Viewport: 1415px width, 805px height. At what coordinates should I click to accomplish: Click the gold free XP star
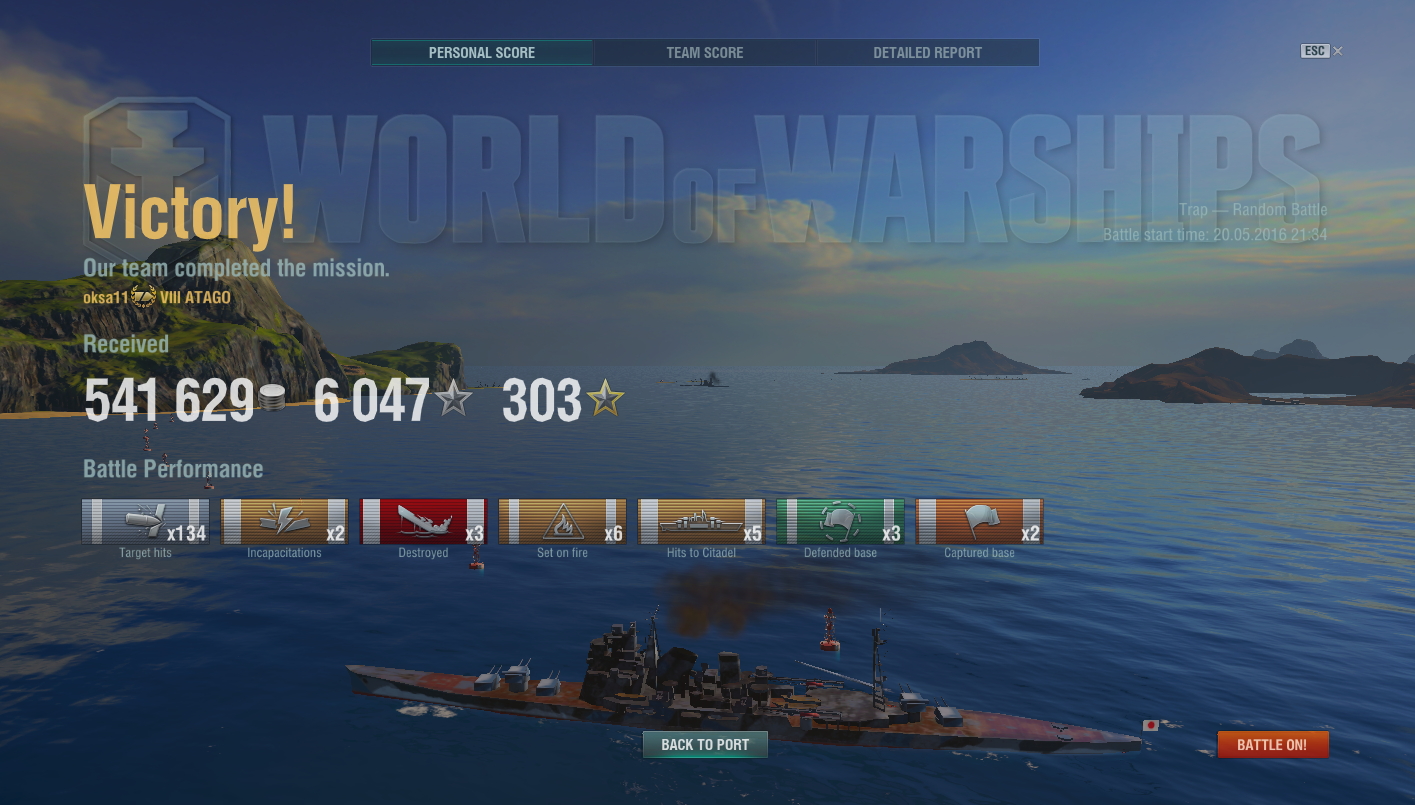[605, 400]
